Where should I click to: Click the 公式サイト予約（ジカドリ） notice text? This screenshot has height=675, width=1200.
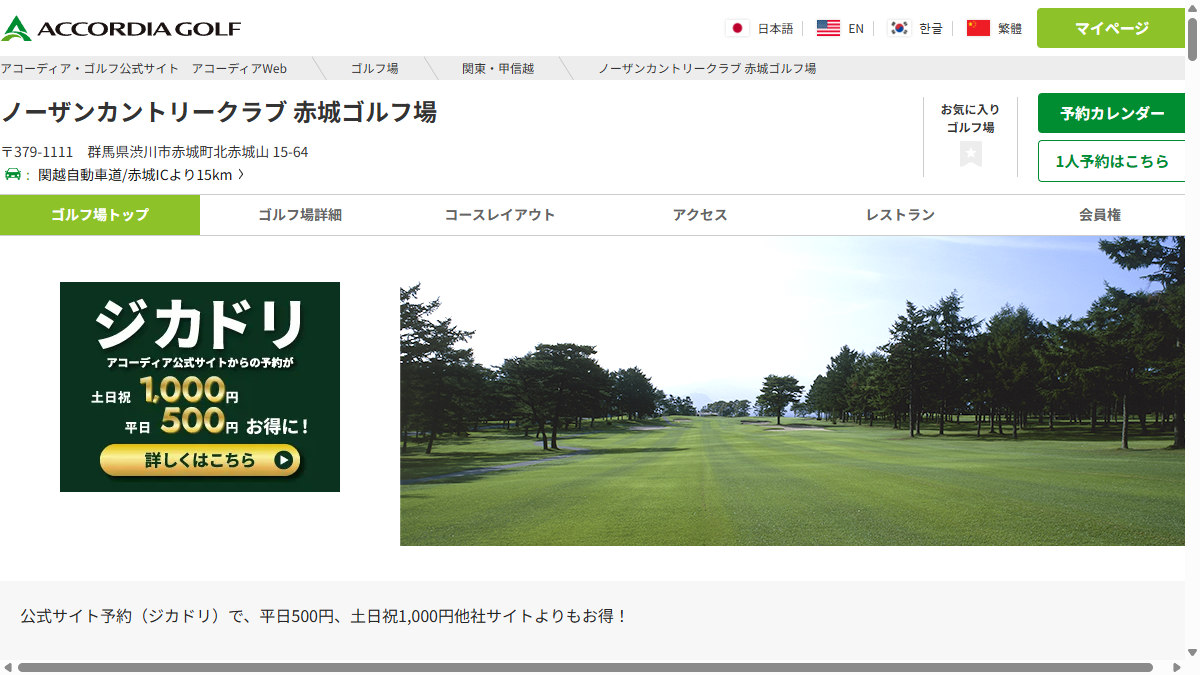324,616
